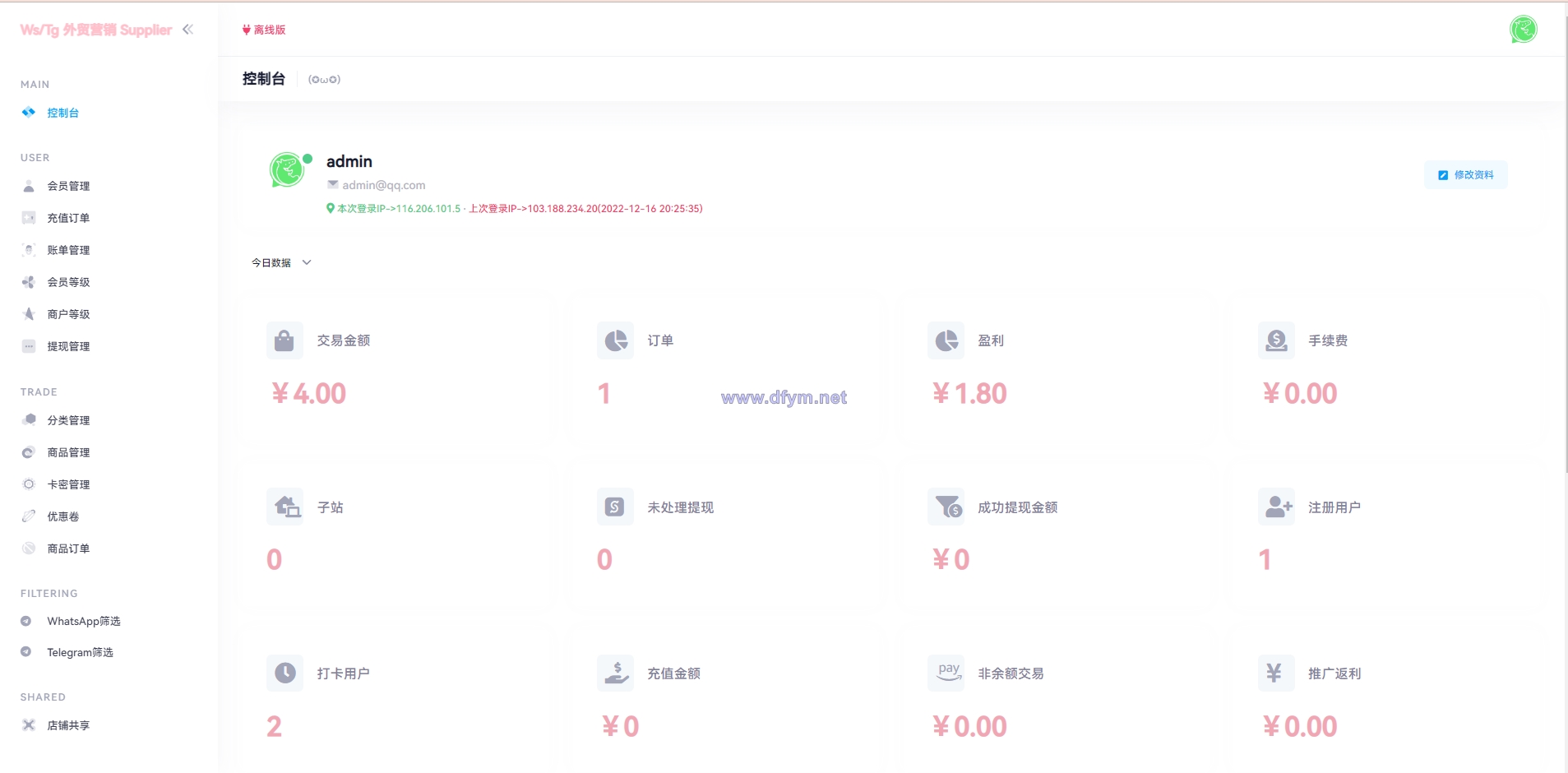Expand the 今日数据 dropdown

pos(281,263)
